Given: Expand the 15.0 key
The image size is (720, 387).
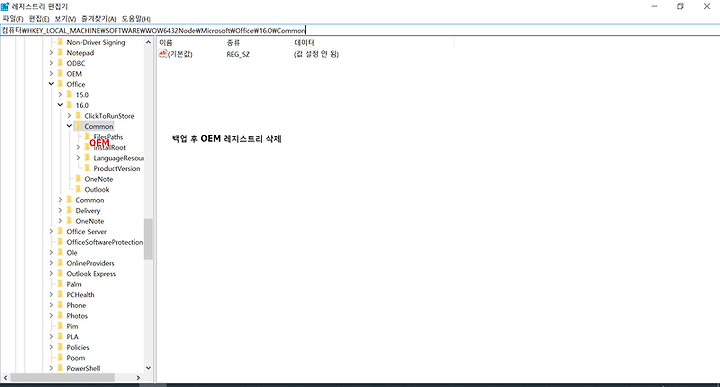Looking at the screenshot, I should 60,95.
